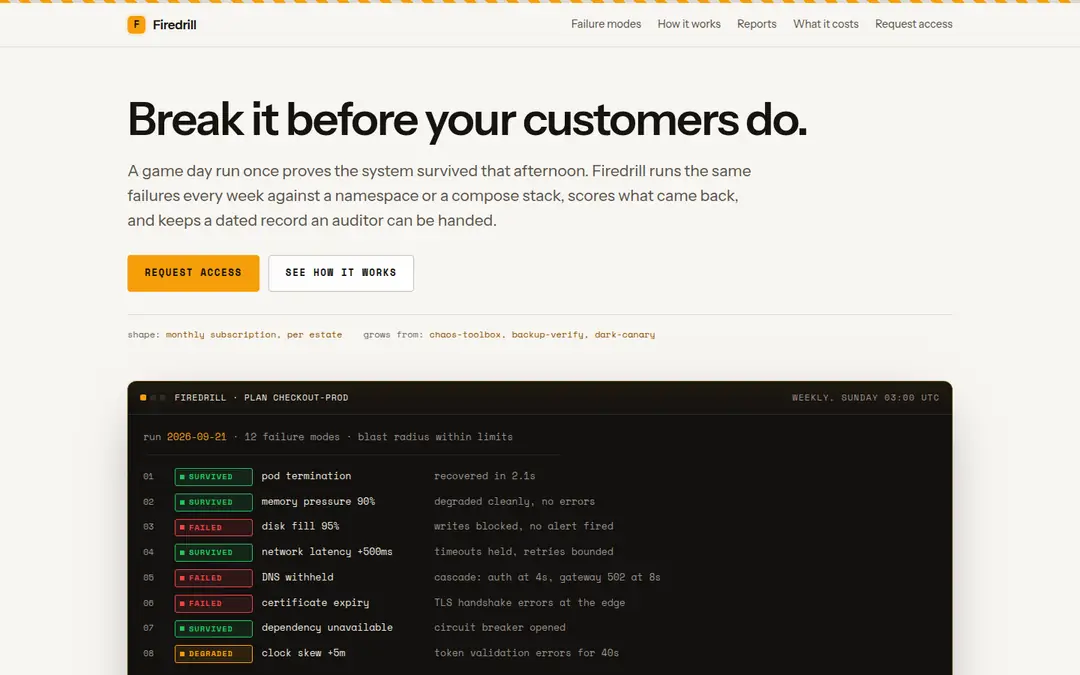Viewport: 1080px width, 675px height.
Task: Click the 'network latency +500ms' failure mode name
Action: (327, 552)
